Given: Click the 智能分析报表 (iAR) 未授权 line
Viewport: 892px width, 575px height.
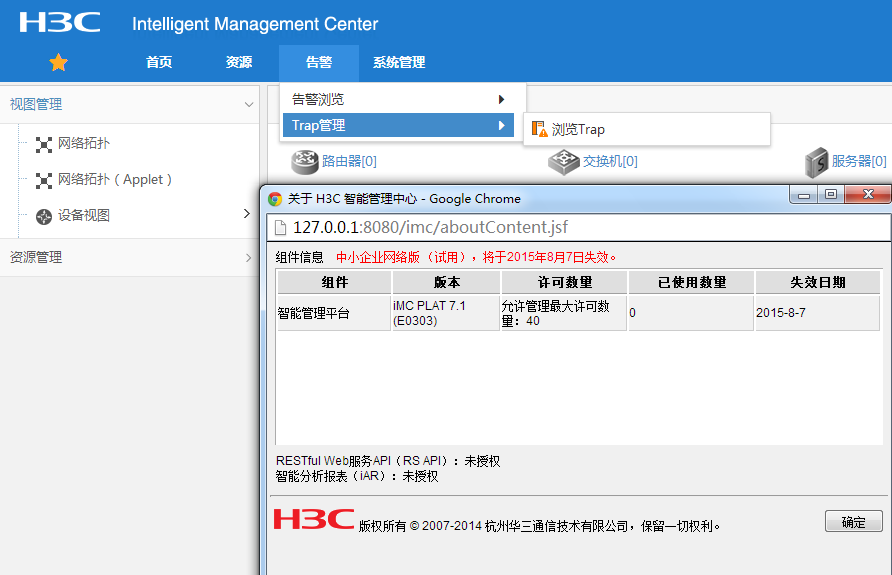Looking at the screenshot, I should (357, 477).
